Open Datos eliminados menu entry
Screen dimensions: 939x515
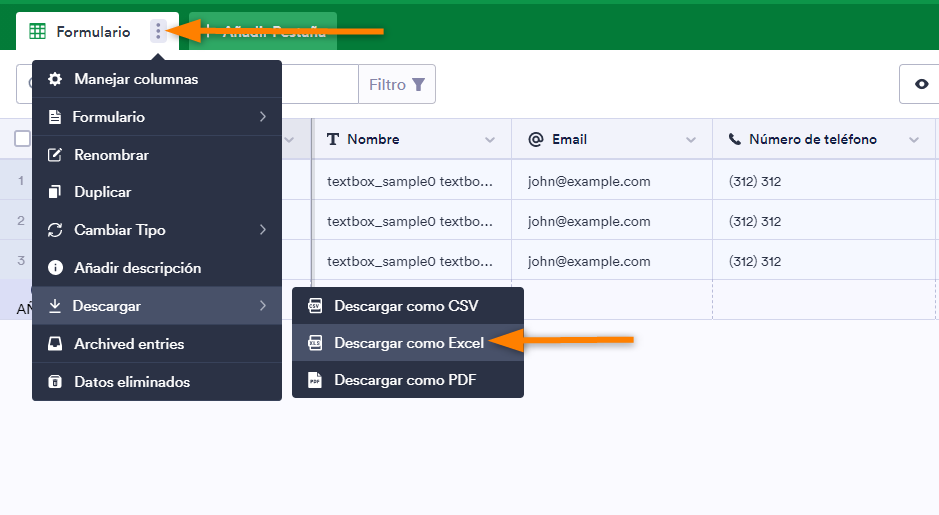157,381
